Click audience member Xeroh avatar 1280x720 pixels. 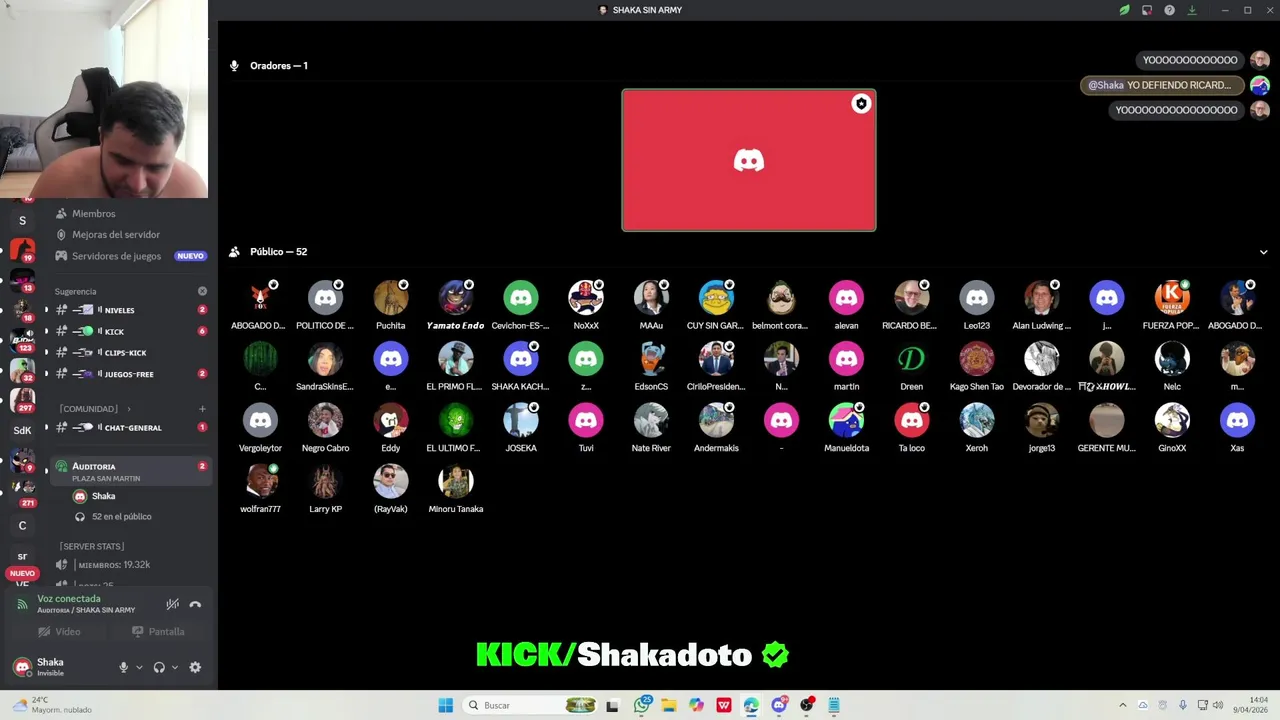977,420
